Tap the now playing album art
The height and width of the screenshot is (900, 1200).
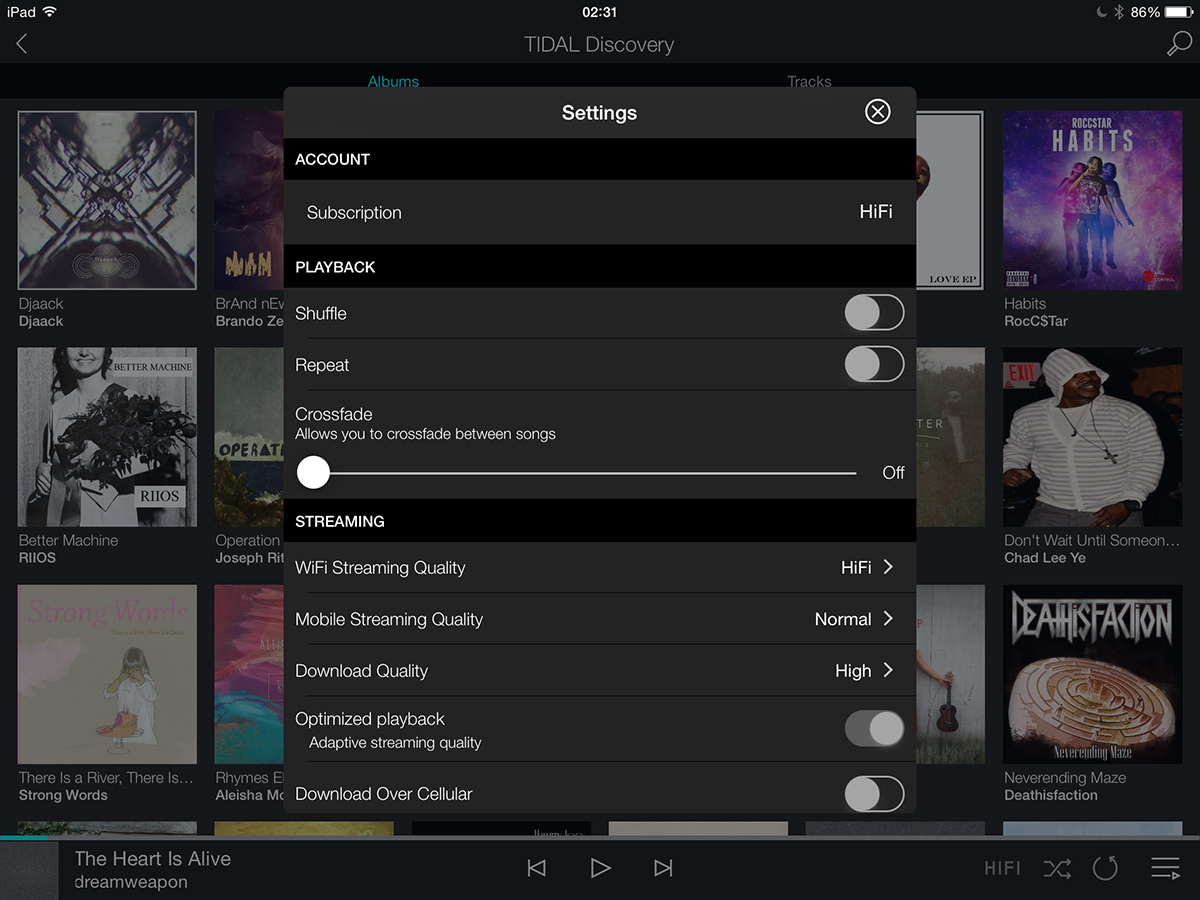point(29,870)
